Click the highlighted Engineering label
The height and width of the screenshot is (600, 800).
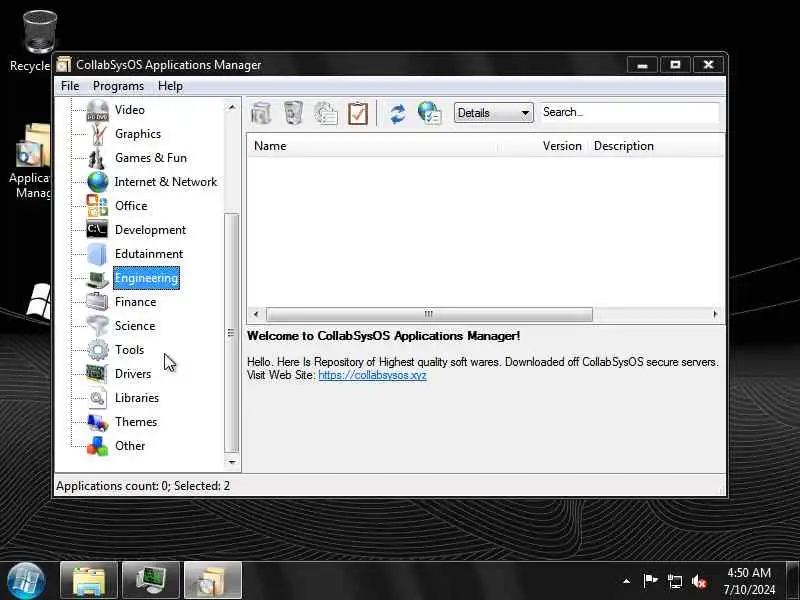coord(146,278)
